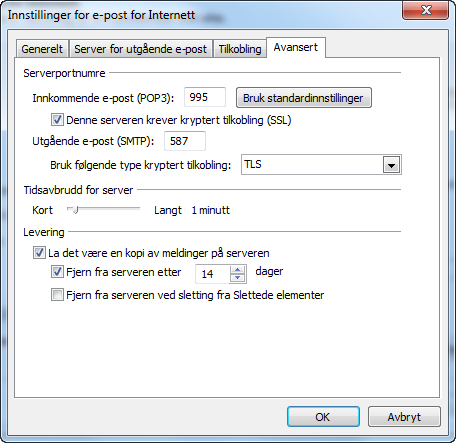The image size is (456, 443).
Task: Increase days with the spinner up arrow
Action: click(237, 270)
